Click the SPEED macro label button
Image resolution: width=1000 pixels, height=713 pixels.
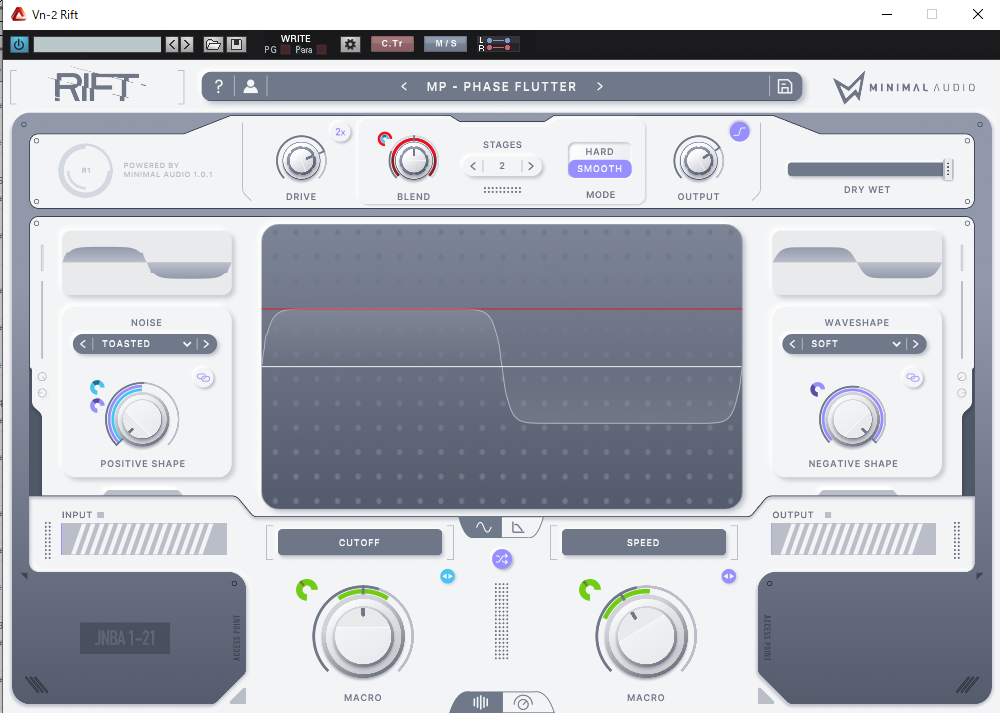coord(643,542)
